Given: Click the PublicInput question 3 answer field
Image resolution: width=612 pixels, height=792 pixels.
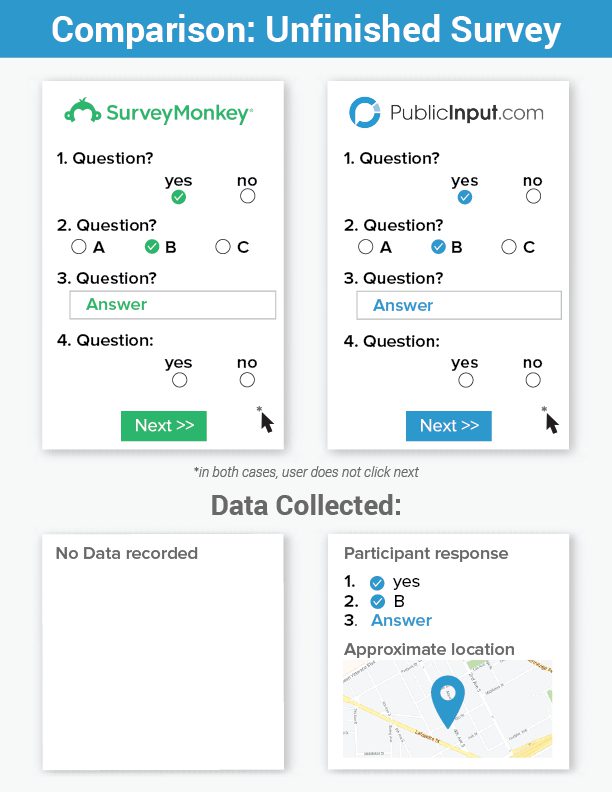Looking at the screenshot, I should point(459,305).
